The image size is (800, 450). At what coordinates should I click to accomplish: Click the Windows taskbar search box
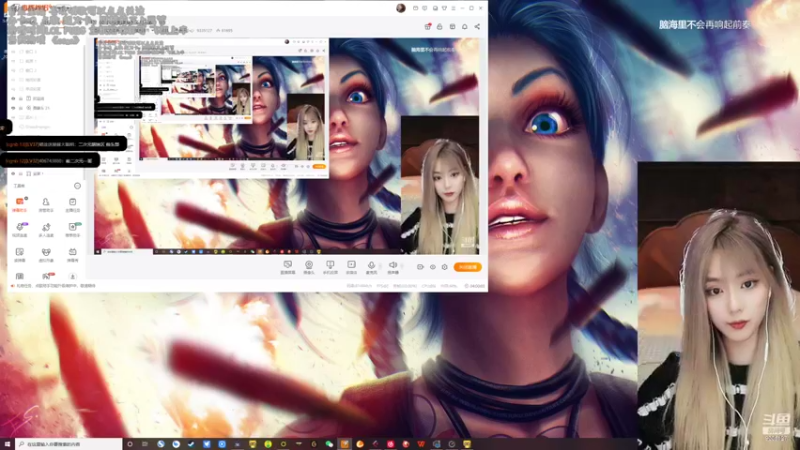tap(69, 444)
